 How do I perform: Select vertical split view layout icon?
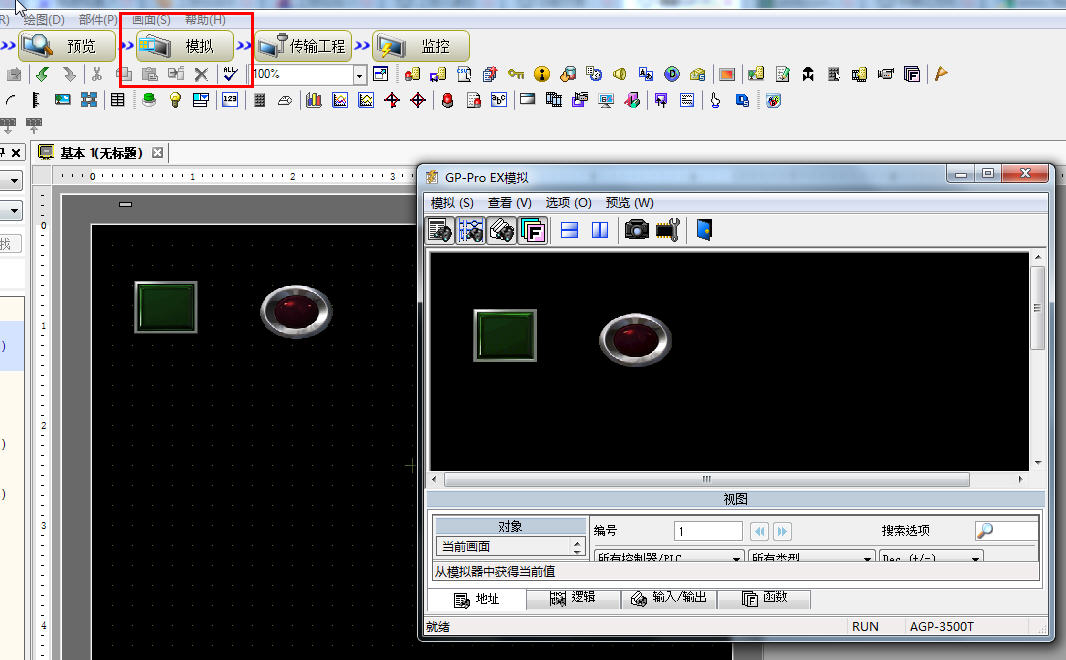[600, 230]
